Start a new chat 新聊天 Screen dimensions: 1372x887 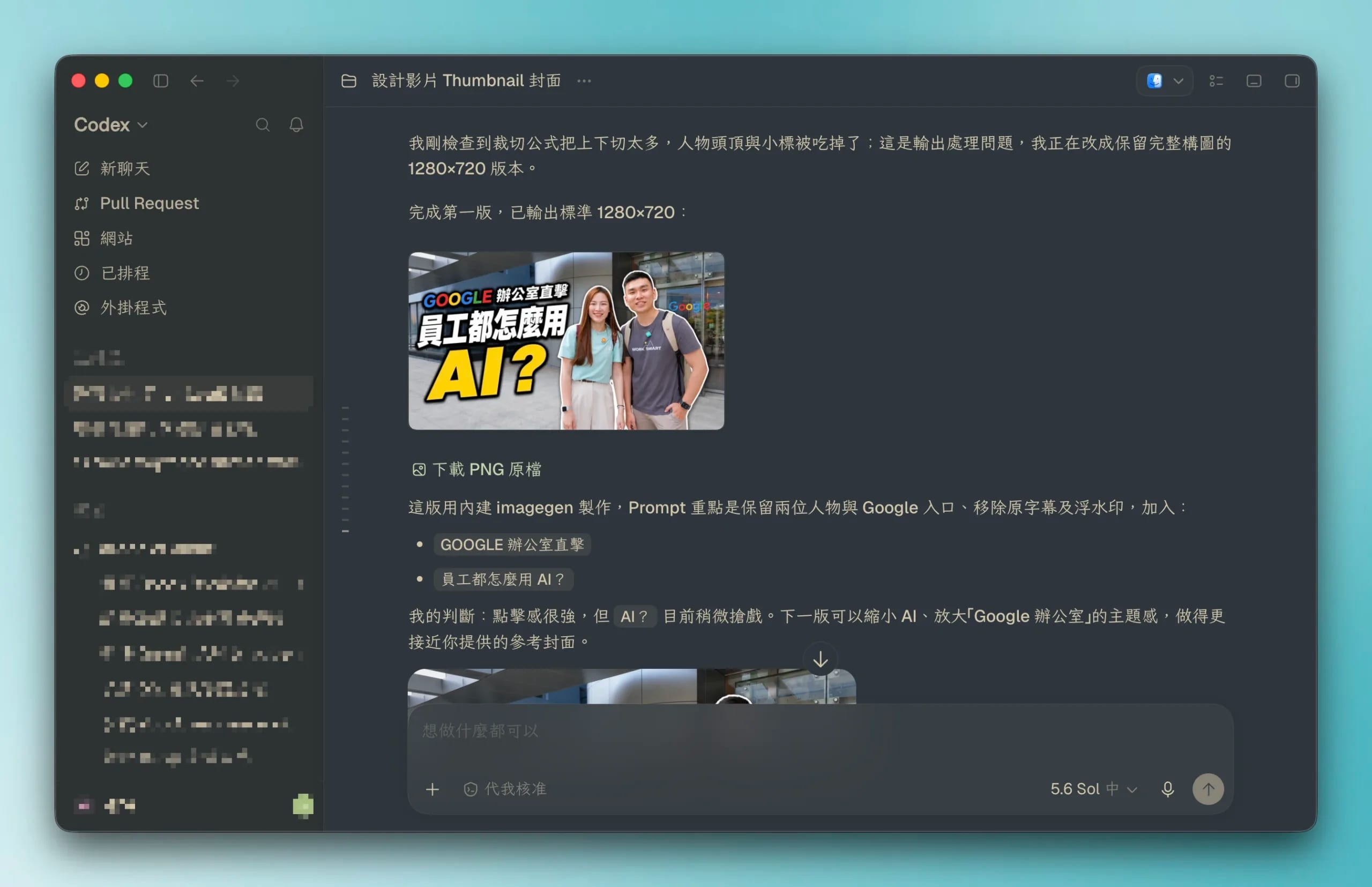point(113,168)
